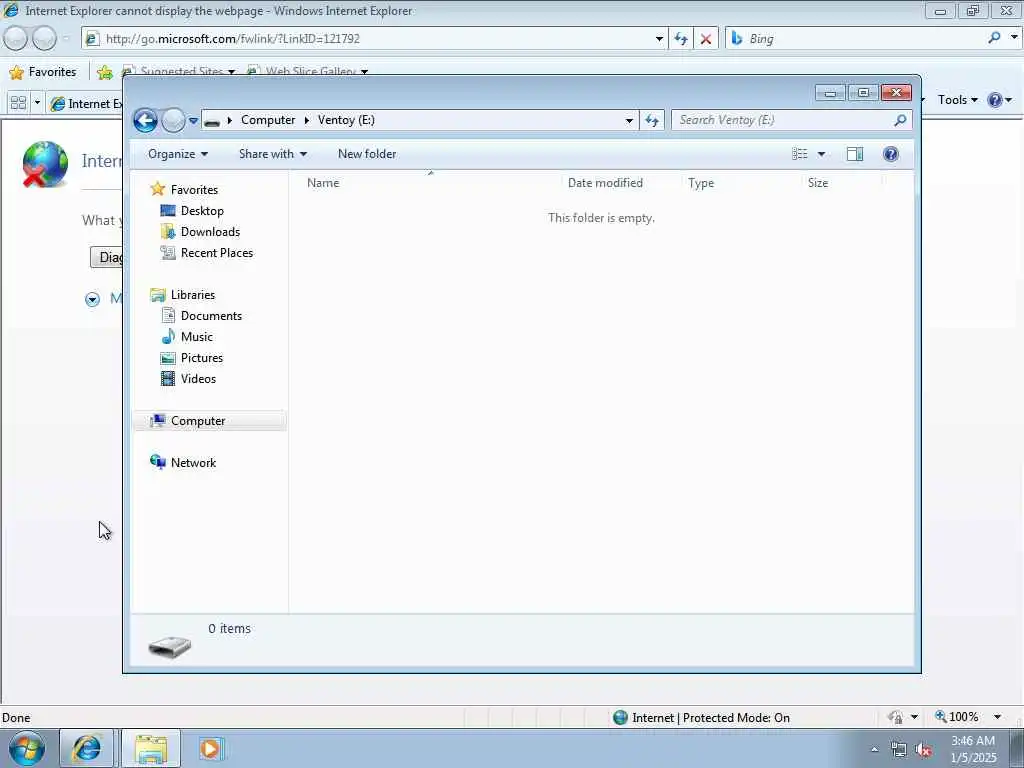Open the tab list dropdown arrow

tap(37, 103)
